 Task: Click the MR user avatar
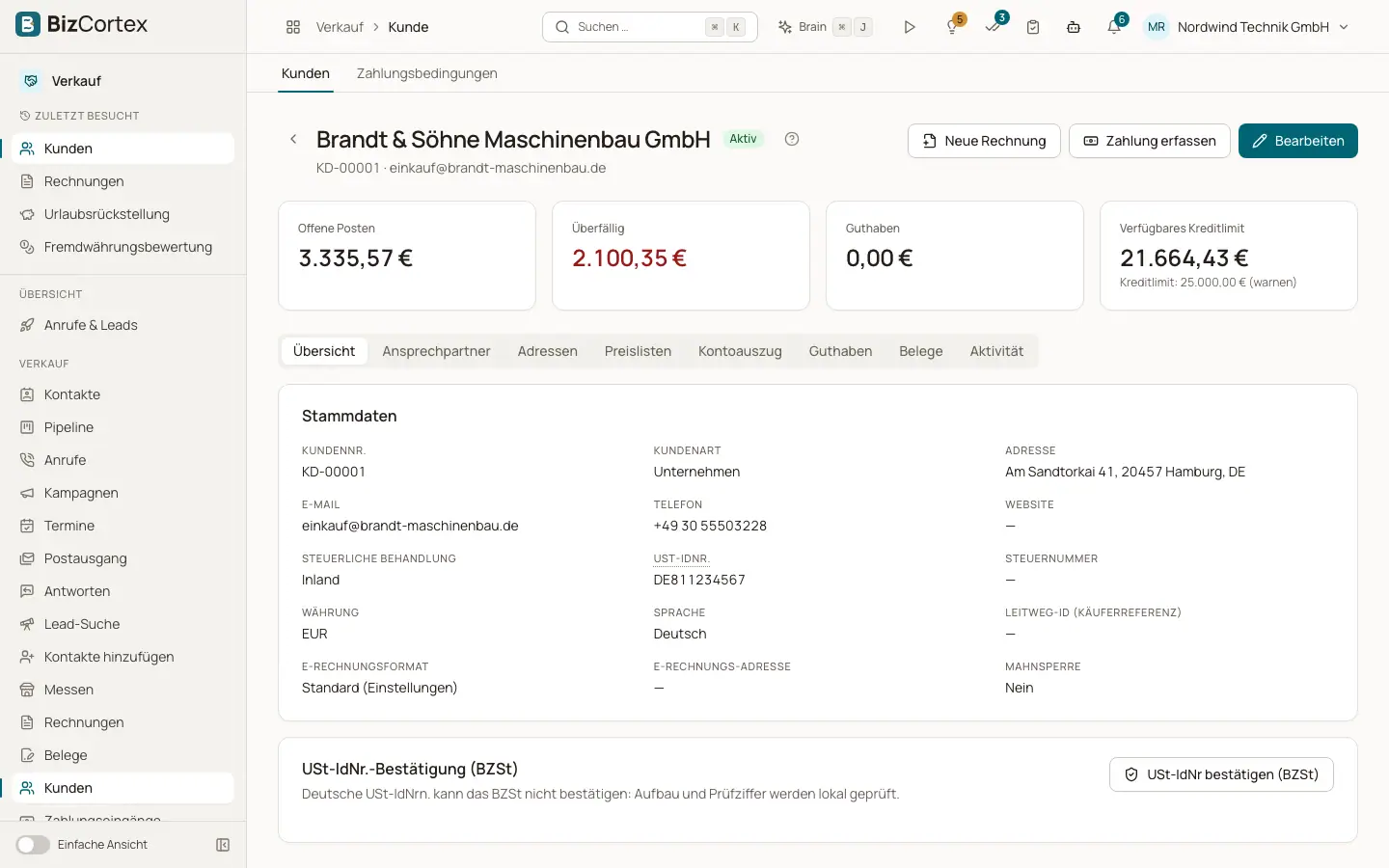pos(1157,27)
